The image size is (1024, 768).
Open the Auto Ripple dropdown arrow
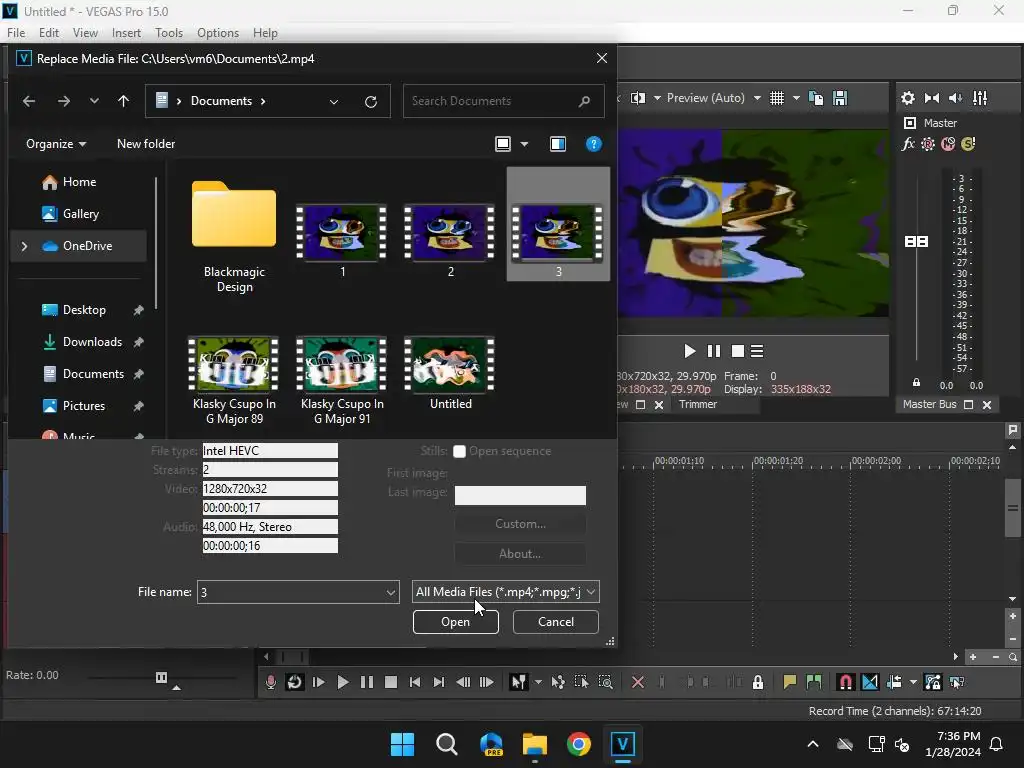[x=913, y=682]
